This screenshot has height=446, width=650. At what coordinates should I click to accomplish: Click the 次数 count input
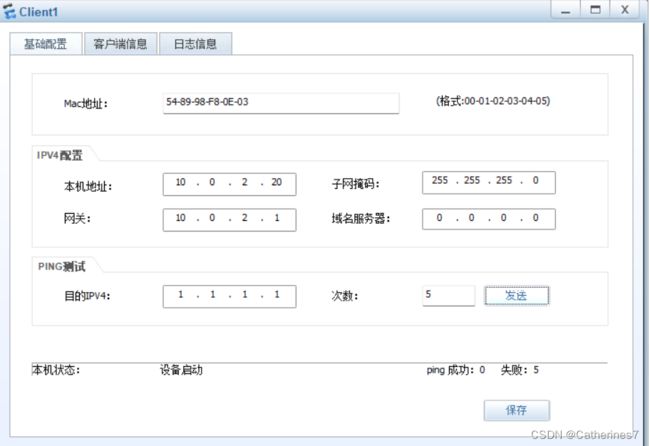(x=449, y=295)
